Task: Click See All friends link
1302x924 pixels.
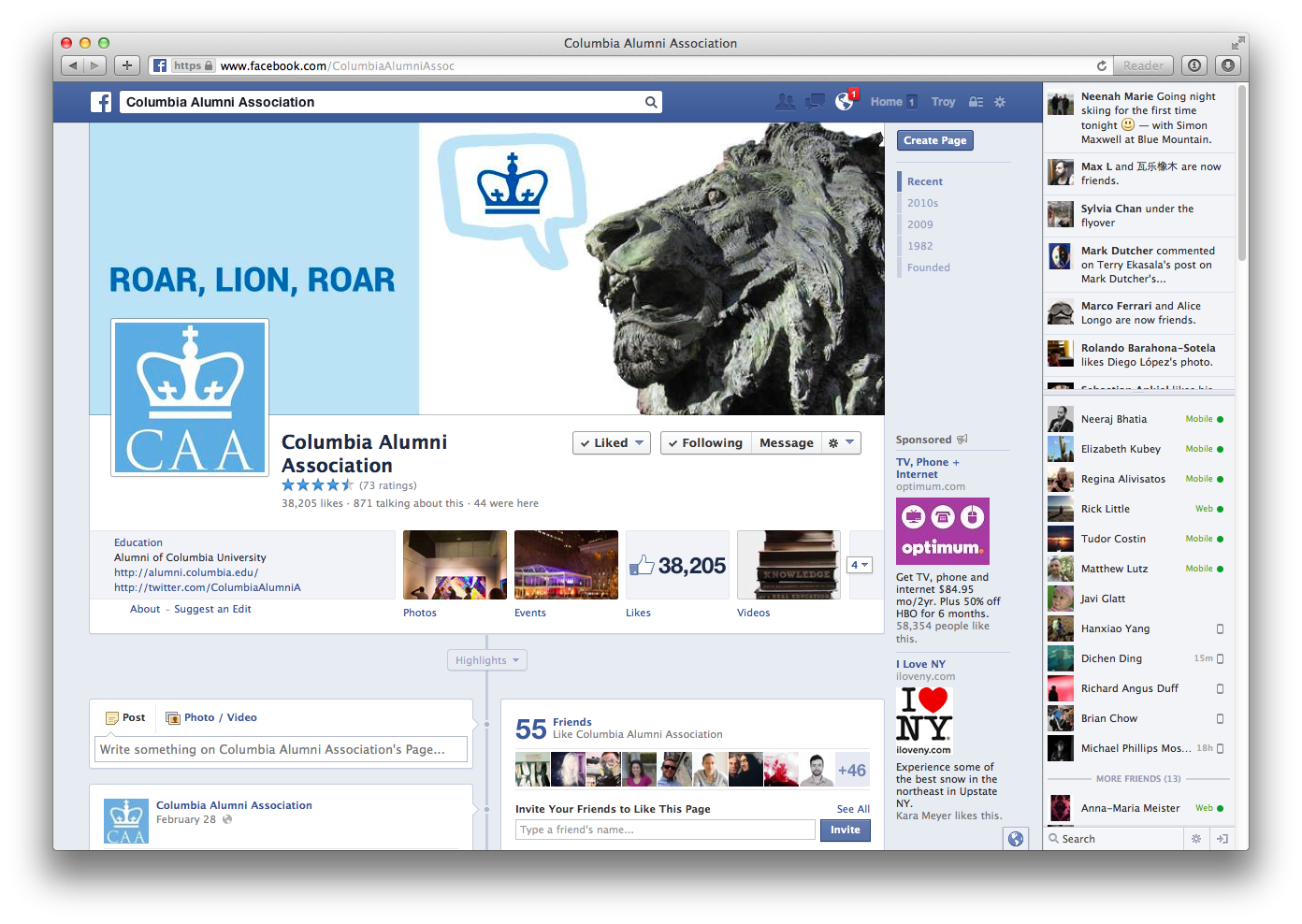Action: pos(853,809)
